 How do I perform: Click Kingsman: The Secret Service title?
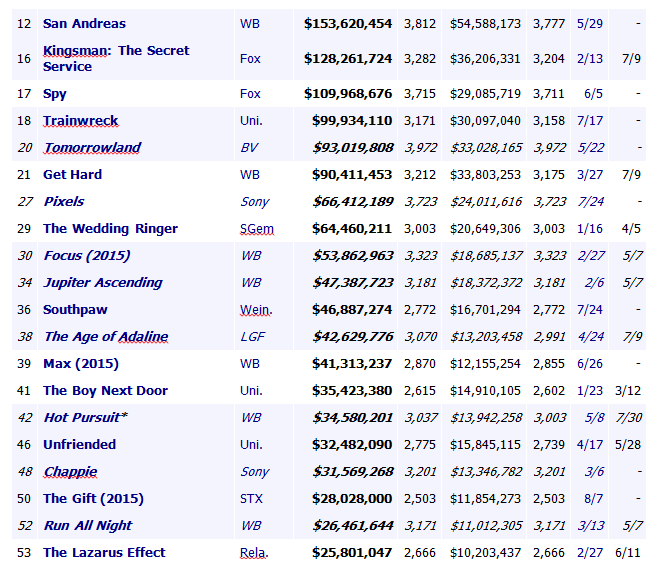tap(115, 58)
